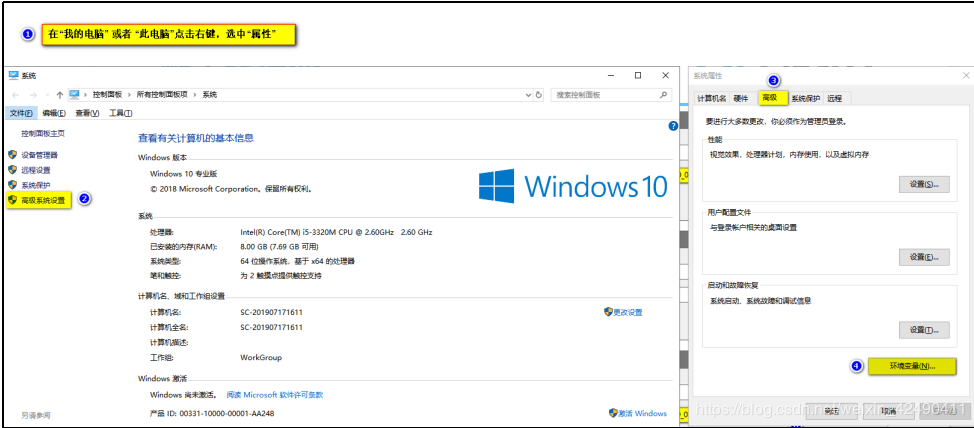Click the search magnifier icon
The width and height of the screenshot is (974, 428).
(663, 95)
